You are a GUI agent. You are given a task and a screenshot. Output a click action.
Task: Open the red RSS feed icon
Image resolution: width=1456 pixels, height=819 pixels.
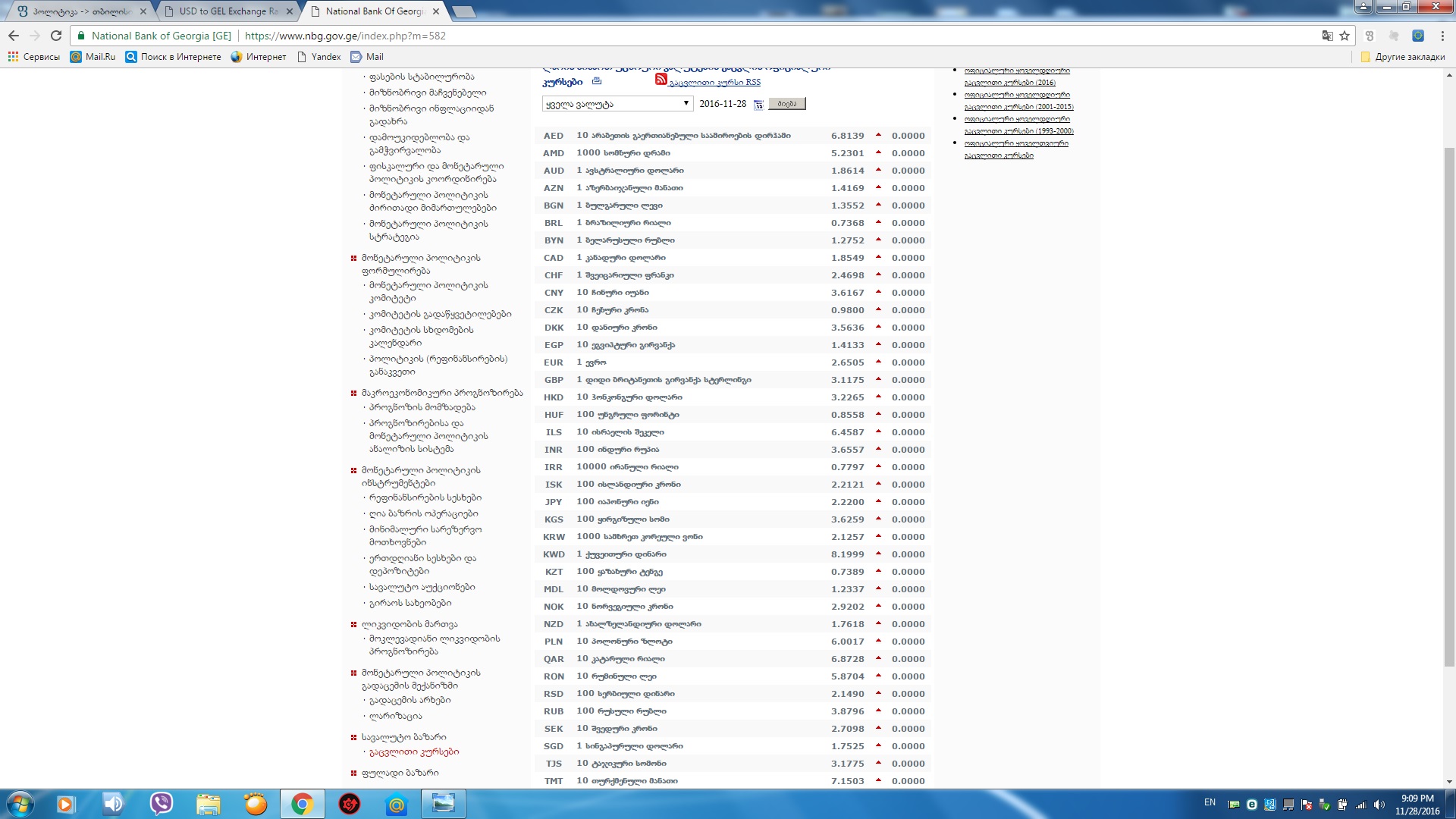(661, 80)
